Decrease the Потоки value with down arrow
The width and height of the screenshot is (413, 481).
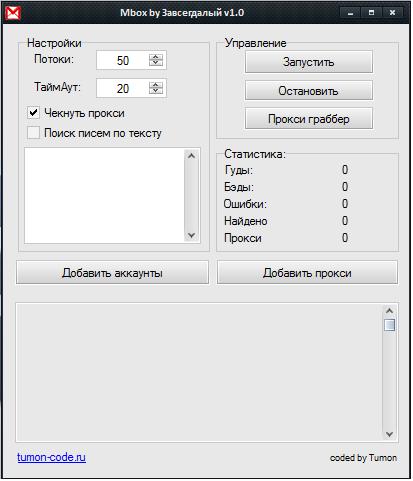coord(156,63)
